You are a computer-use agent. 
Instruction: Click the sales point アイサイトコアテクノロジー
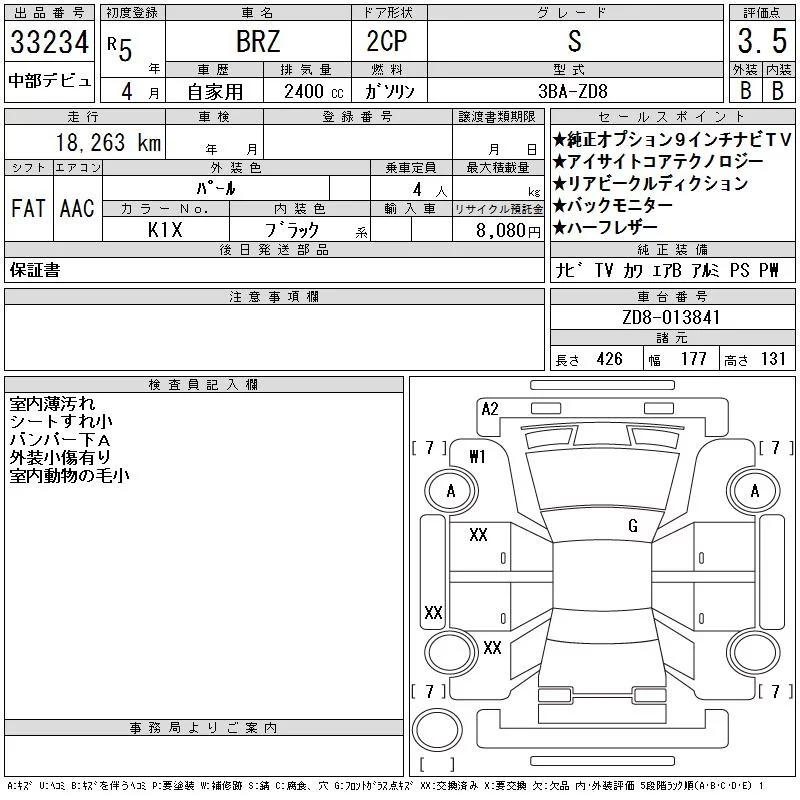point(658,161)
